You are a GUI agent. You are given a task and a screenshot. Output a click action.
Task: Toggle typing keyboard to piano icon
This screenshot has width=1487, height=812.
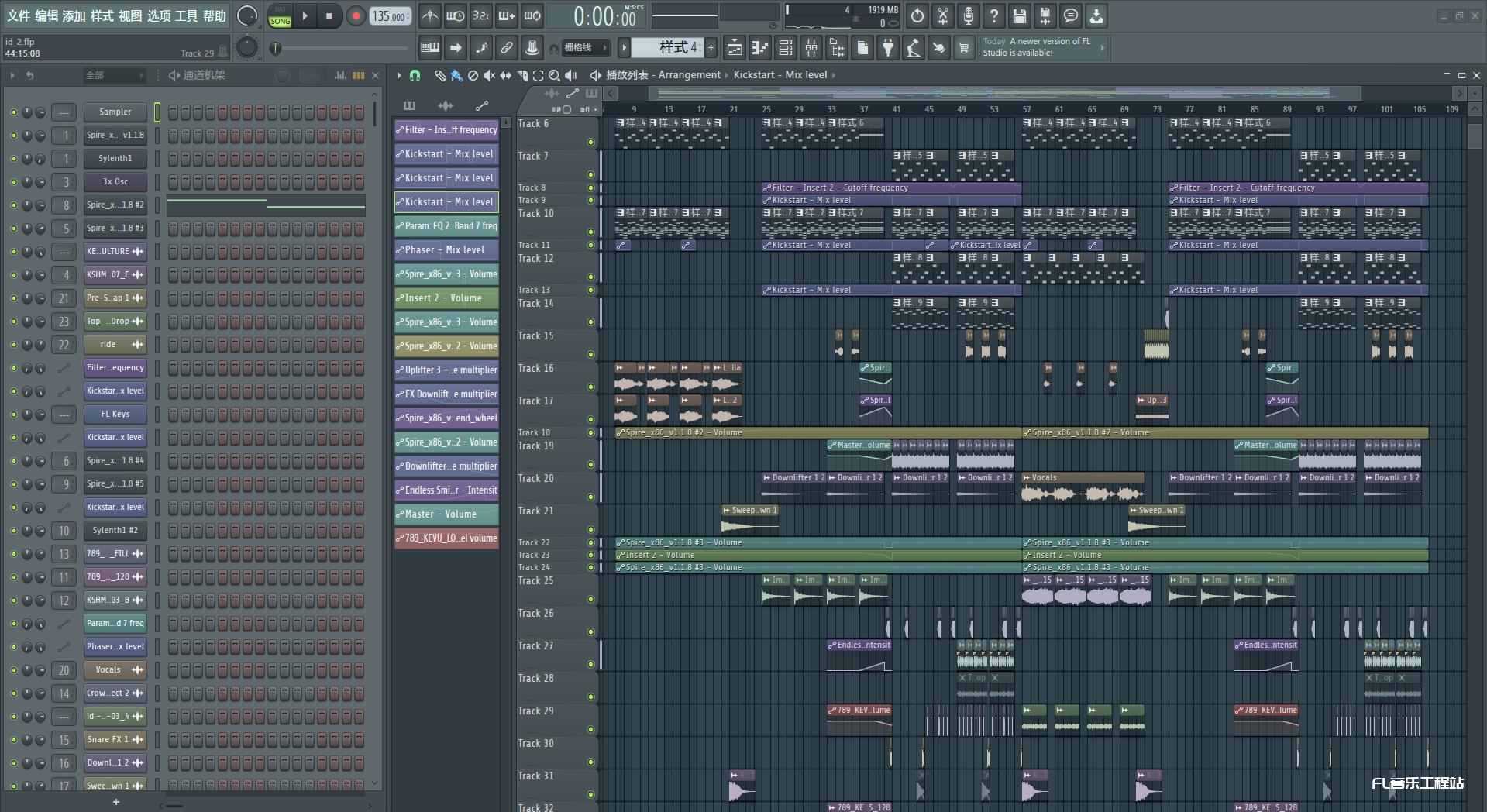[x=430, y=48]
